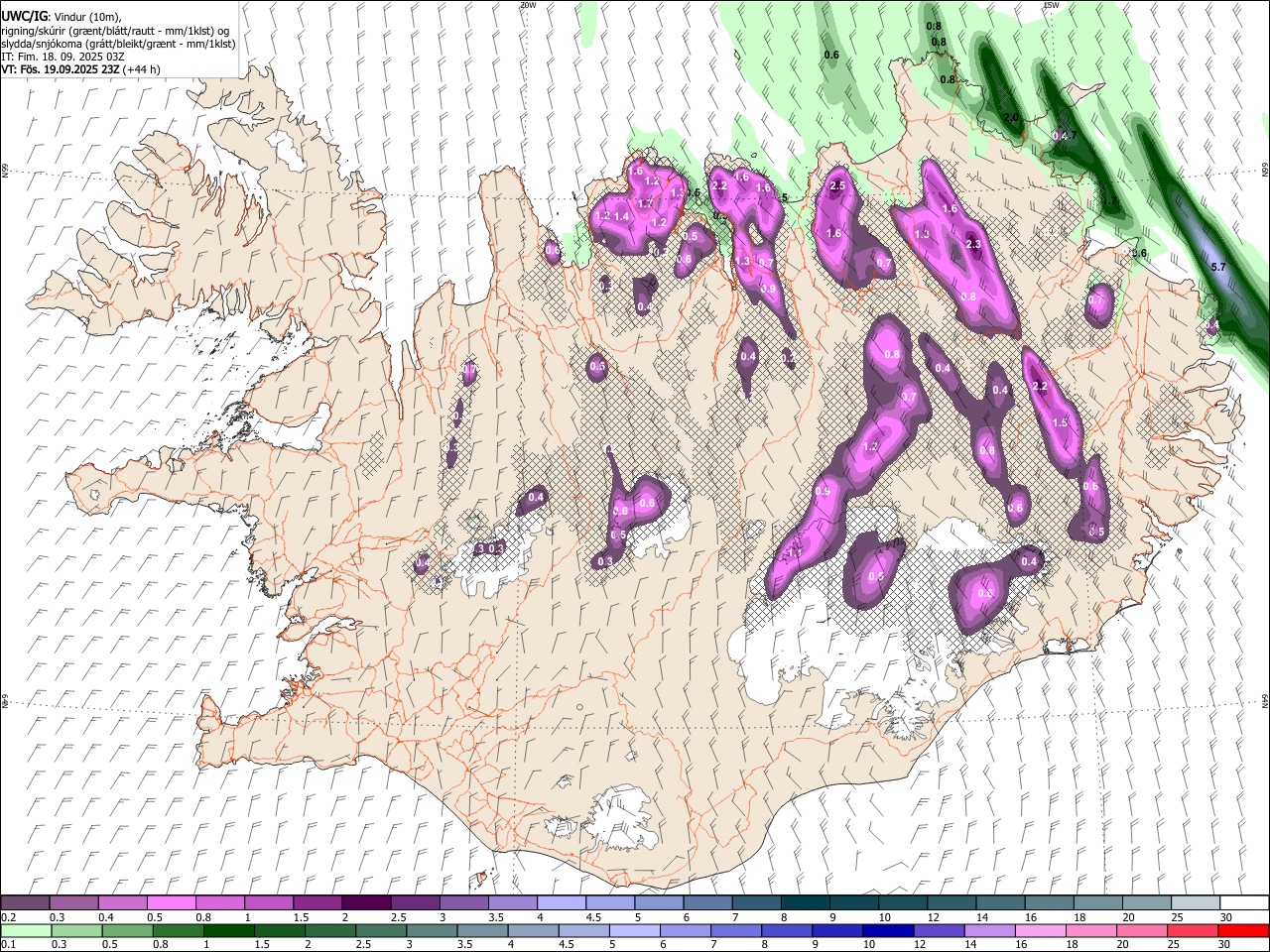Click the '0.4' label on the snow legend scale
The height and width of the screenshot is (952, 1270).
pos(106,917)
